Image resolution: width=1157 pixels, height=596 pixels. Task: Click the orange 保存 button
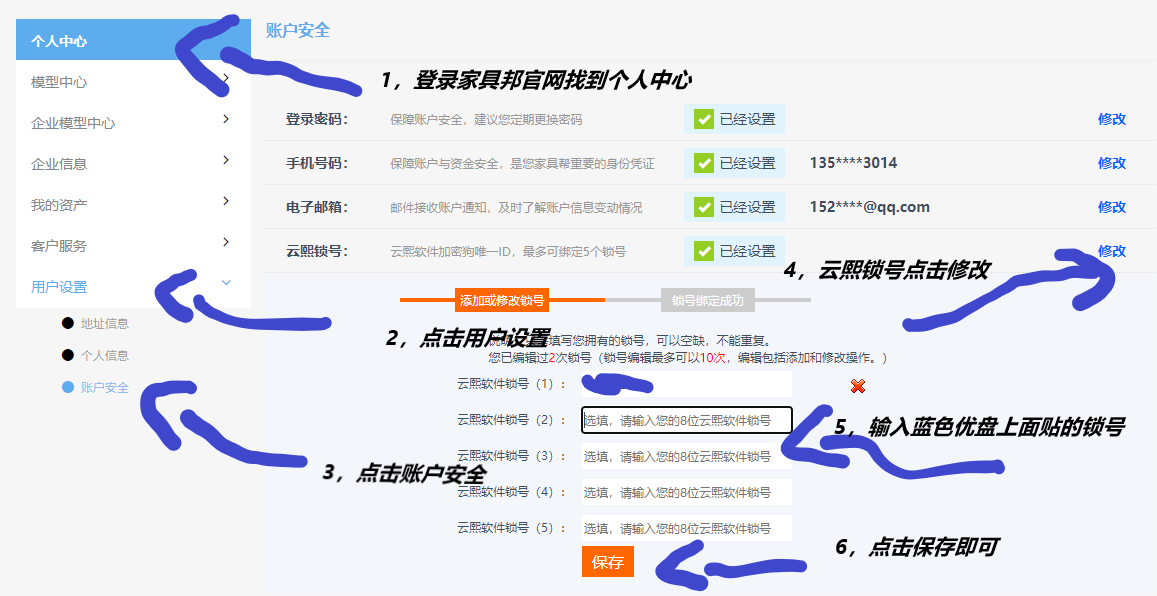point(607,561)
